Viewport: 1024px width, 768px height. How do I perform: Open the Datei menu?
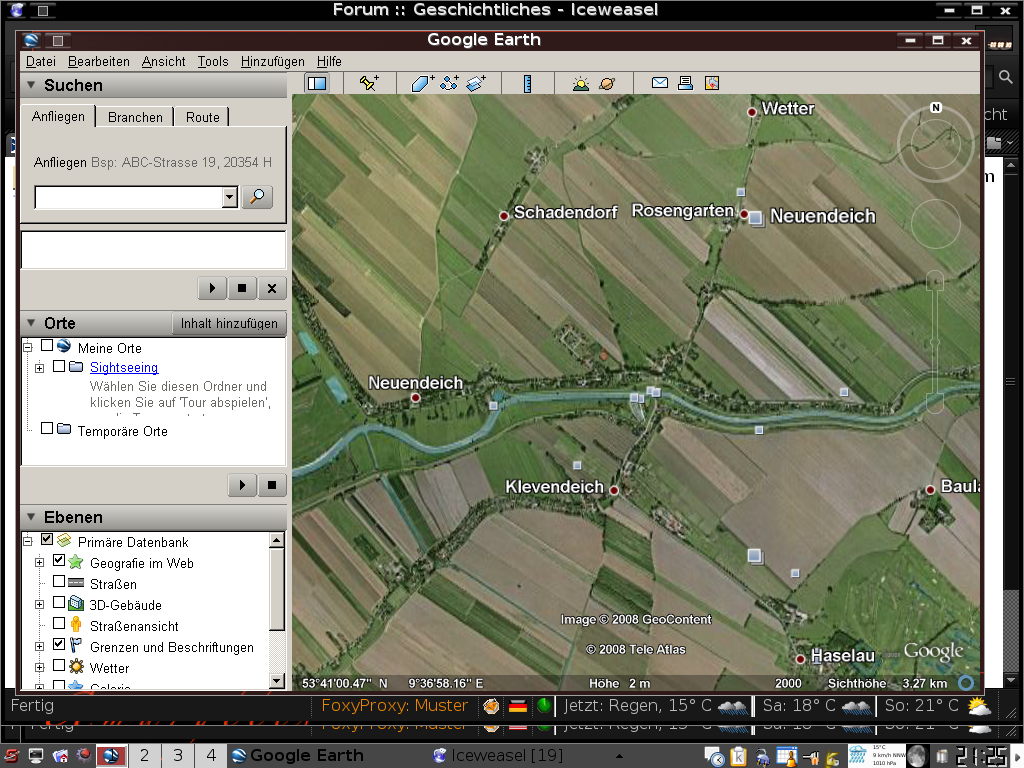point(40,61)
